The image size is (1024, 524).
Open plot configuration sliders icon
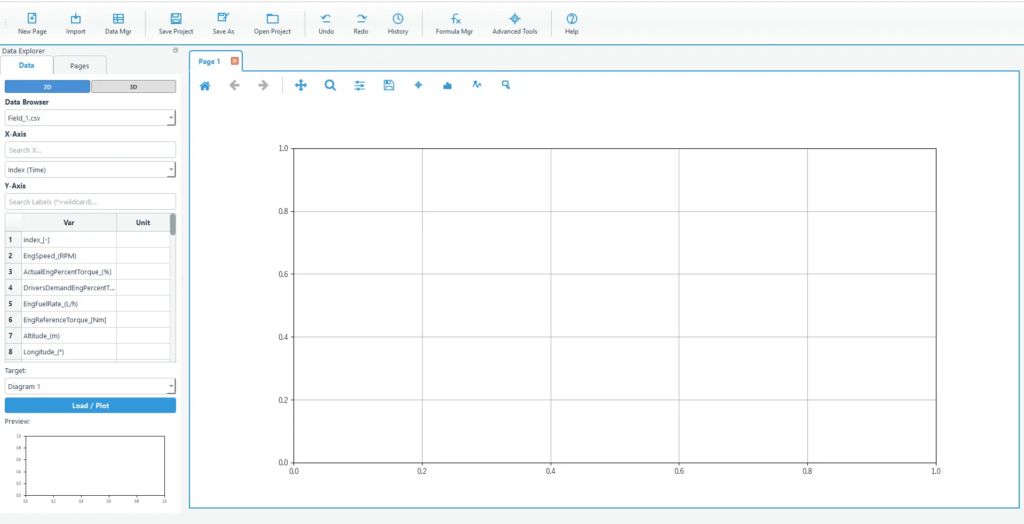(360, 86)
